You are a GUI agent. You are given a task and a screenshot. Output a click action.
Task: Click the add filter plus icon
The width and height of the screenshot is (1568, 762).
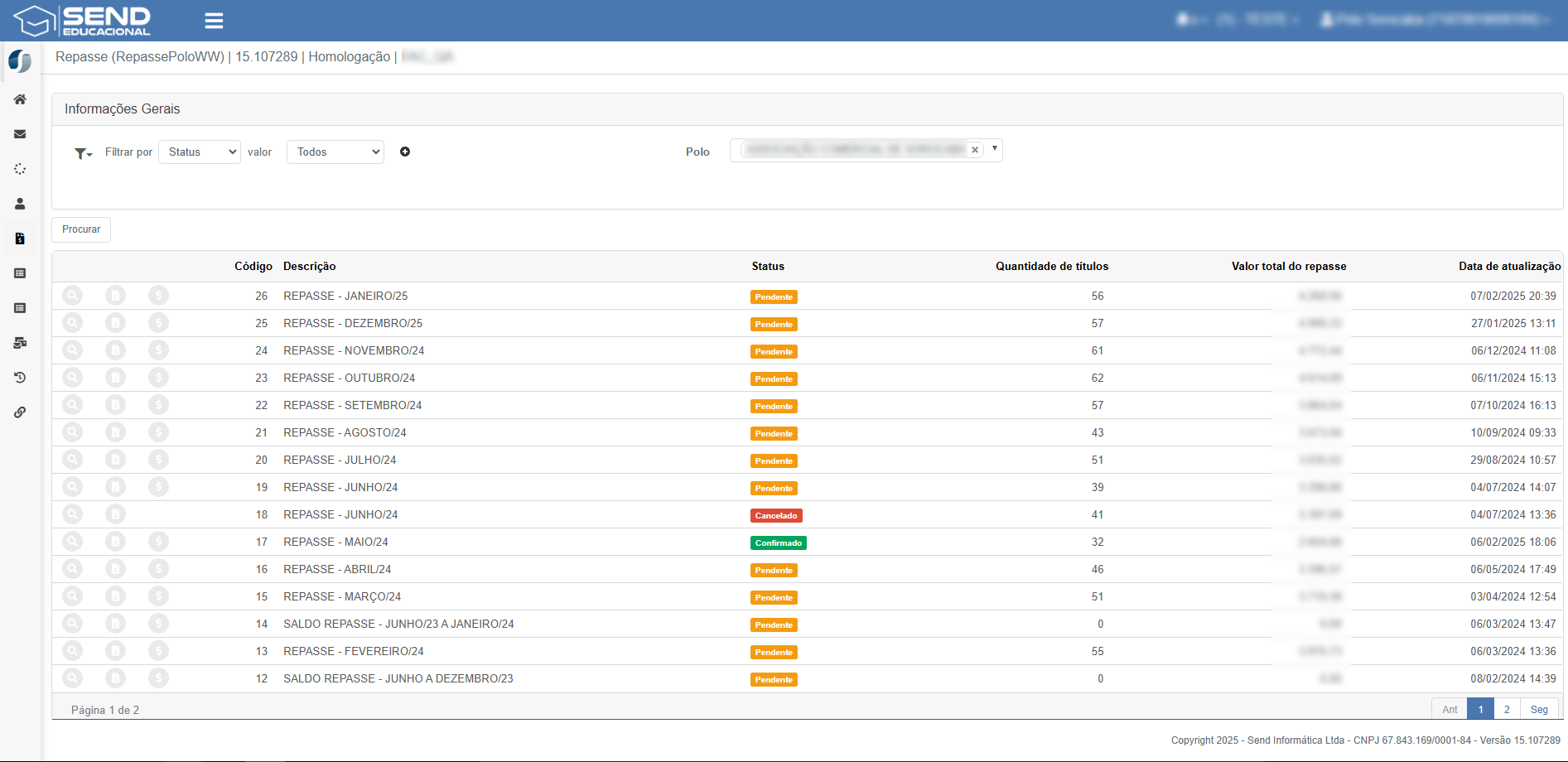405,152
